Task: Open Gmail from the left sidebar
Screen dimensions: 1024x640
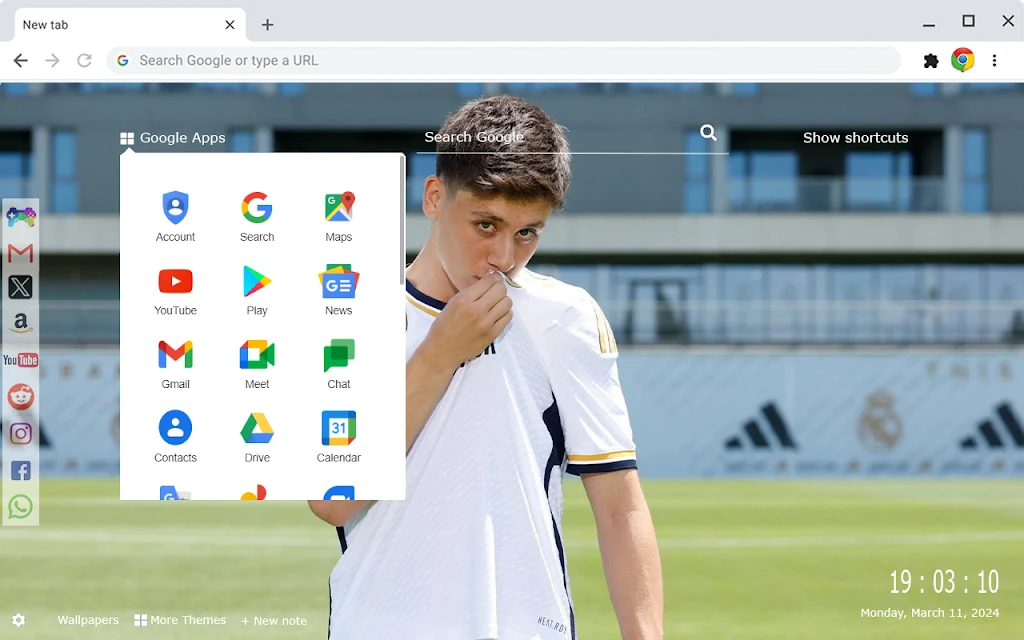Action: (21, 253)
